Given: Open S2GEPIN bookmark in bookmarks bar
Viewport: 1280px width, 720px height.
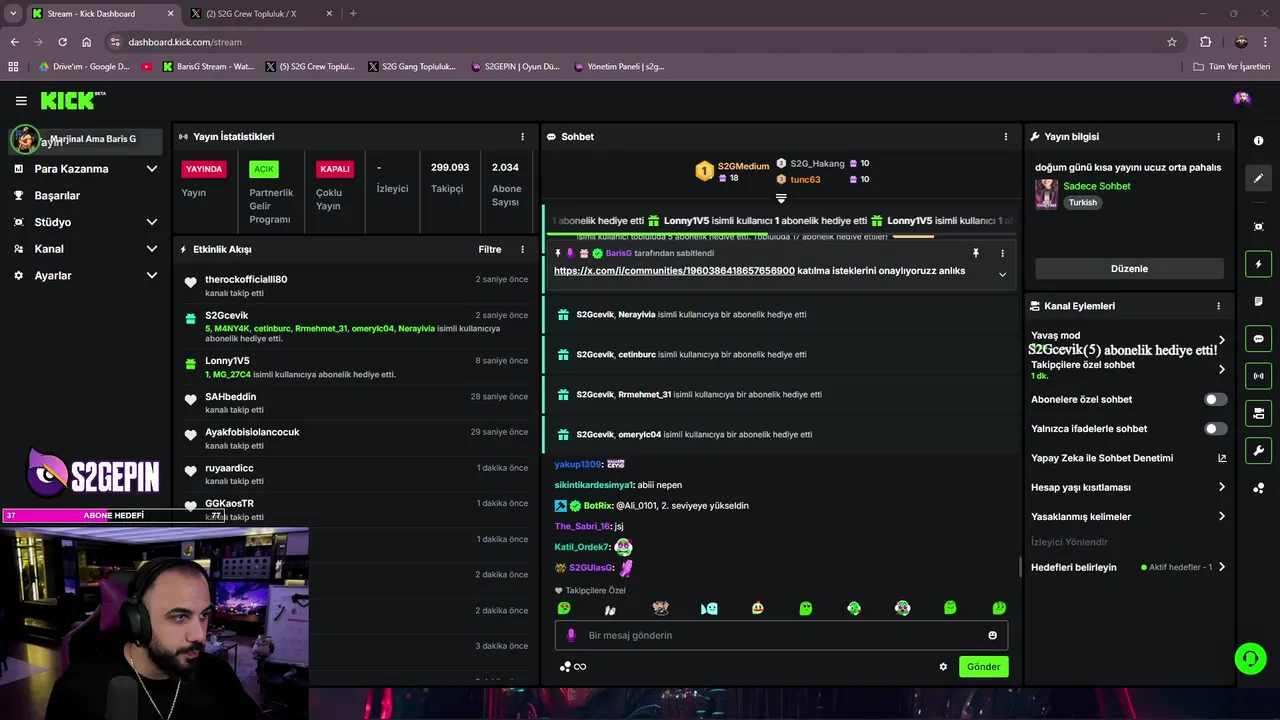Looking at the screenshot, I should (515, 67).
